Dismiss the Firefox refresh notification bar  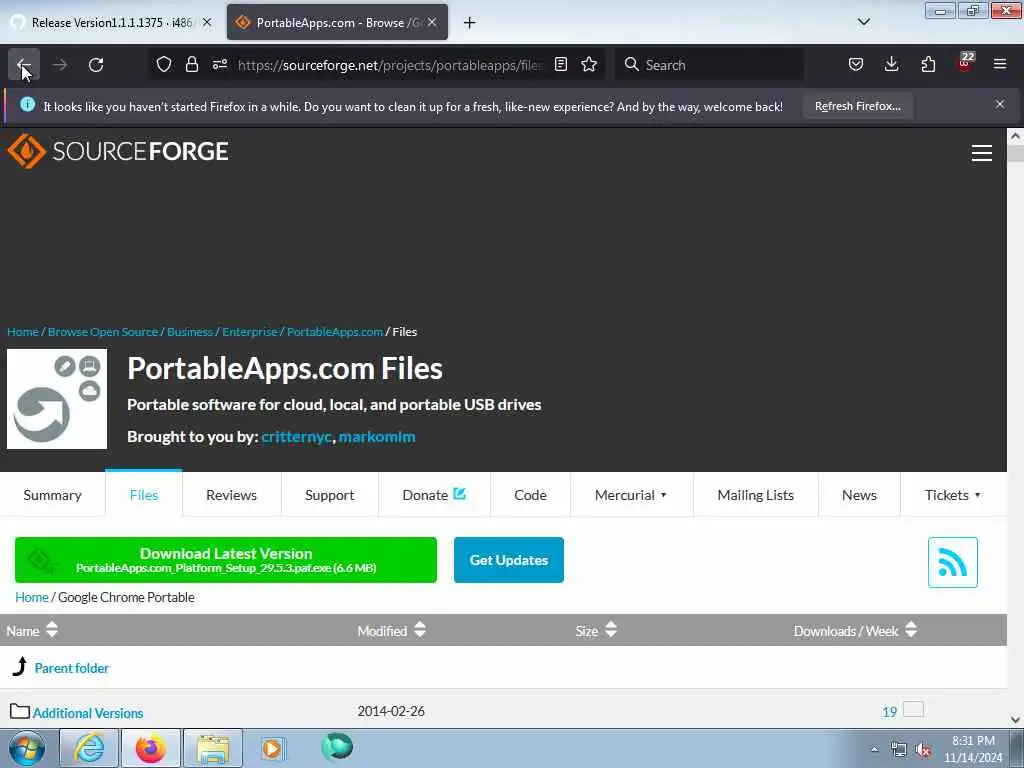[x=1000, y=104]
